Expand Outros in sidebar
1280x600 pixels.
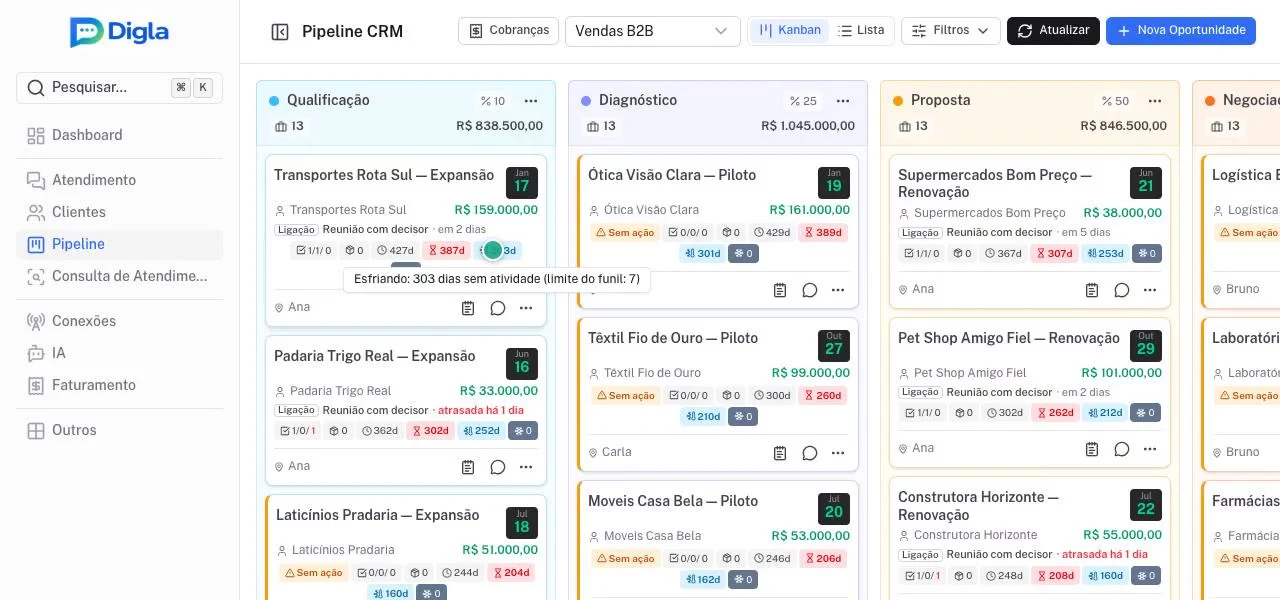[x=119, y=430]
